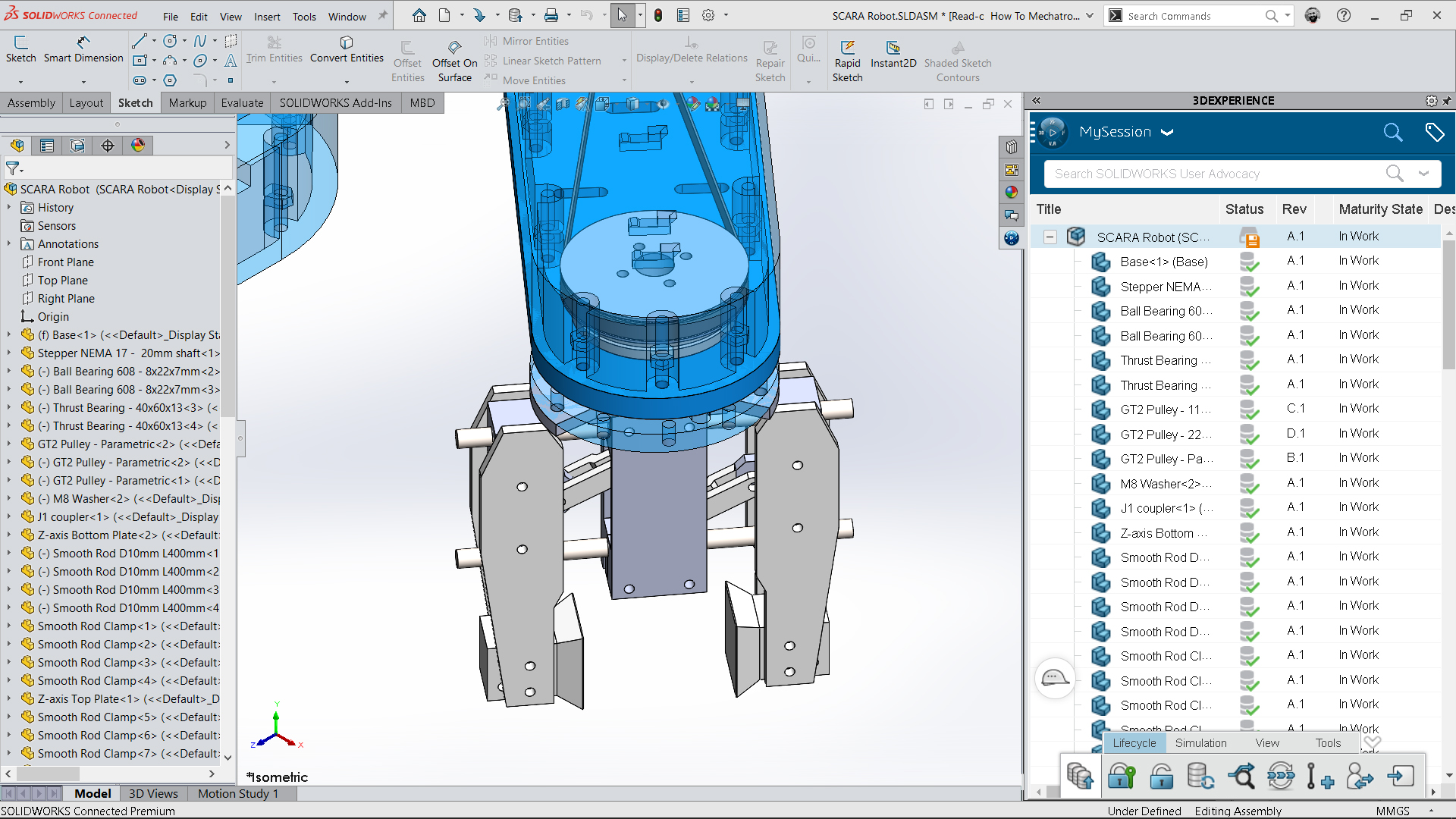
Task: Select the Circle sketch tool
Action: pos(170,41)
